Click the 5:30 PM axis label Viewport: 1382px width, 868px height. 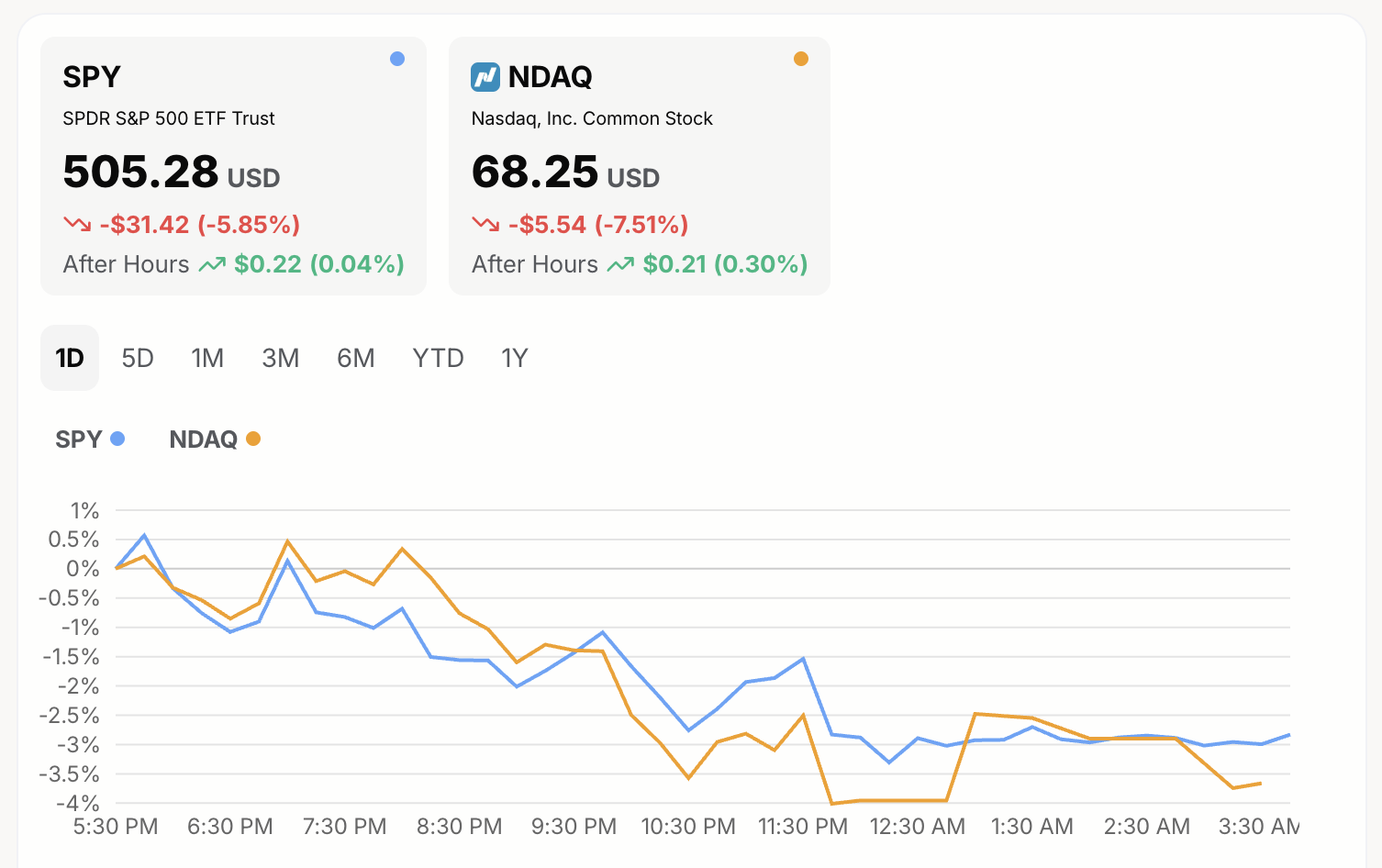116,827
